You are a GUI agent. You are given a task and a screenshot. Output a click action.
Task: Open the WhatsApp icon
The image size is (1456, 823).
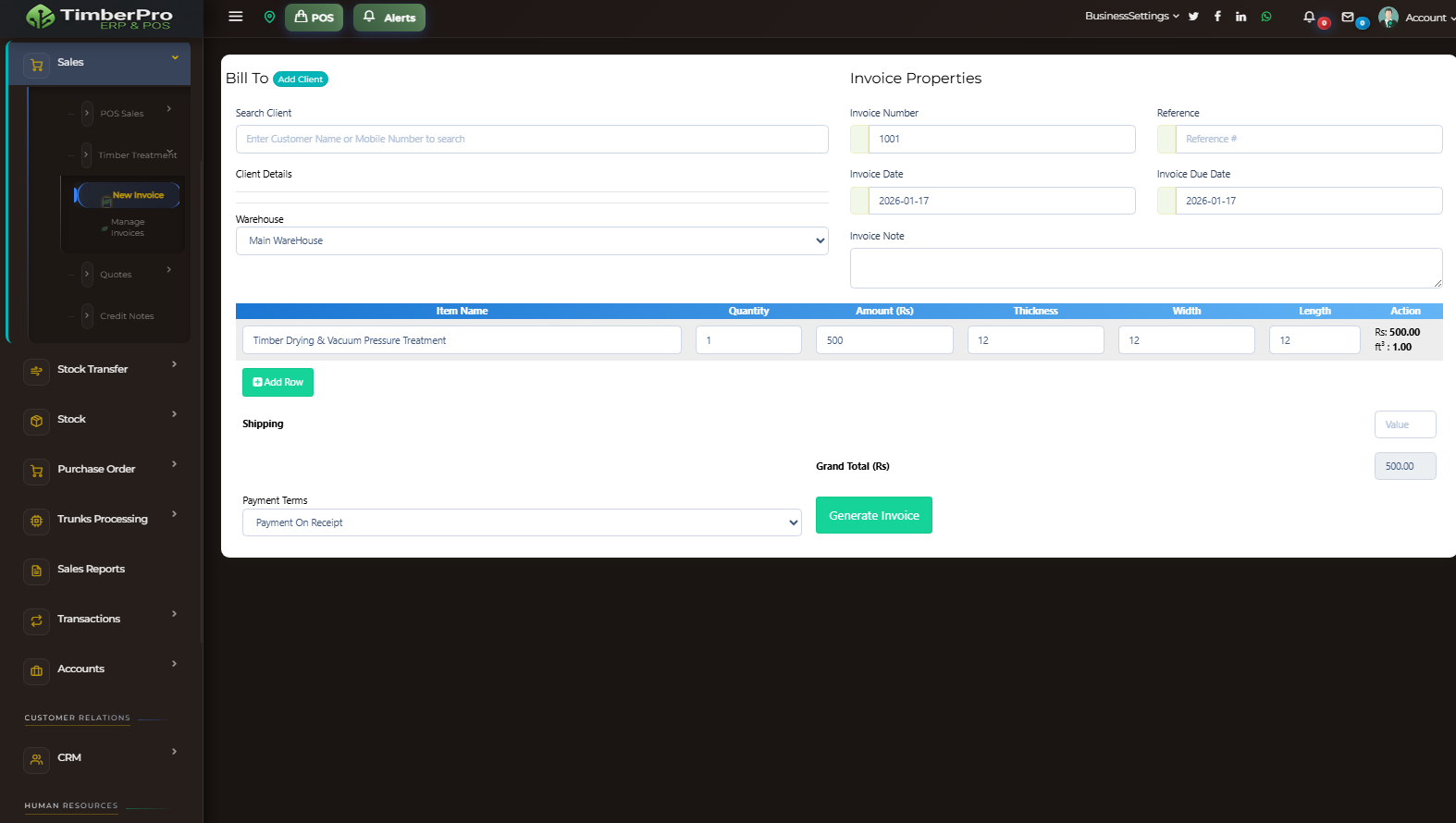(x=1266, y=17)
